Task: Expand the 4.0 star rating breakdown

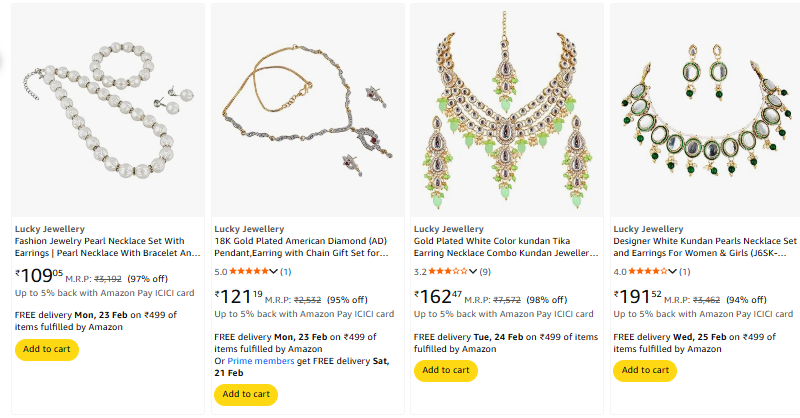Action: click(x=673, y=271)
